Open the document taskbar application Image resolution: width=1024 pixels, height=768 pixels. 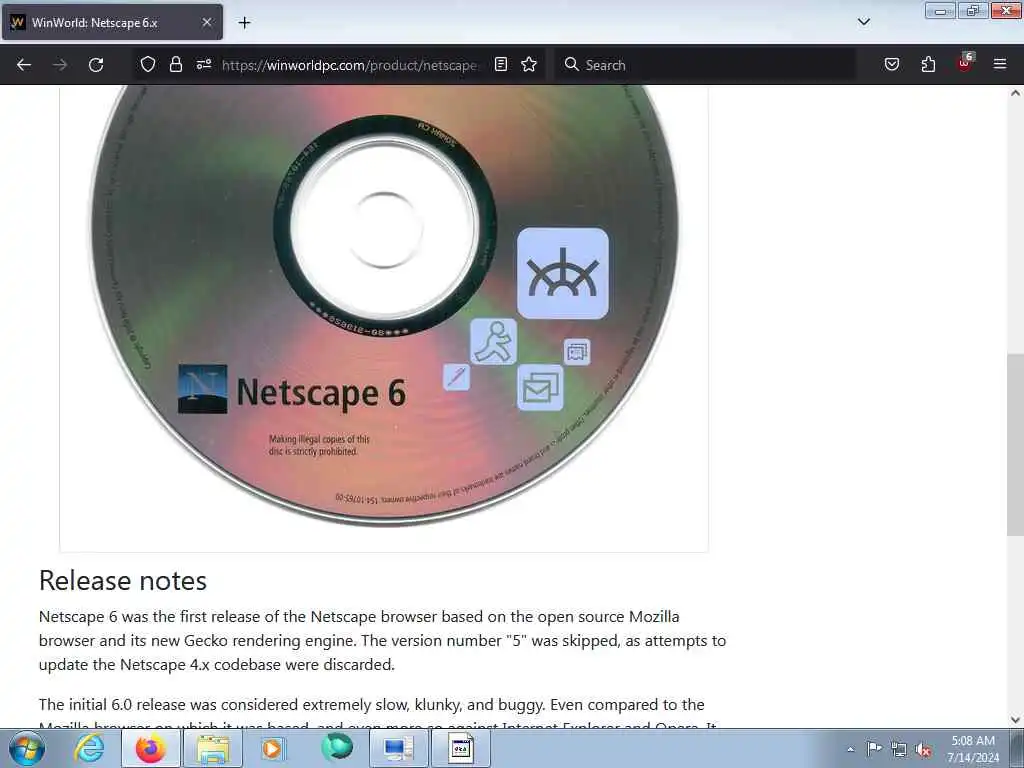[x=461, y=748]
